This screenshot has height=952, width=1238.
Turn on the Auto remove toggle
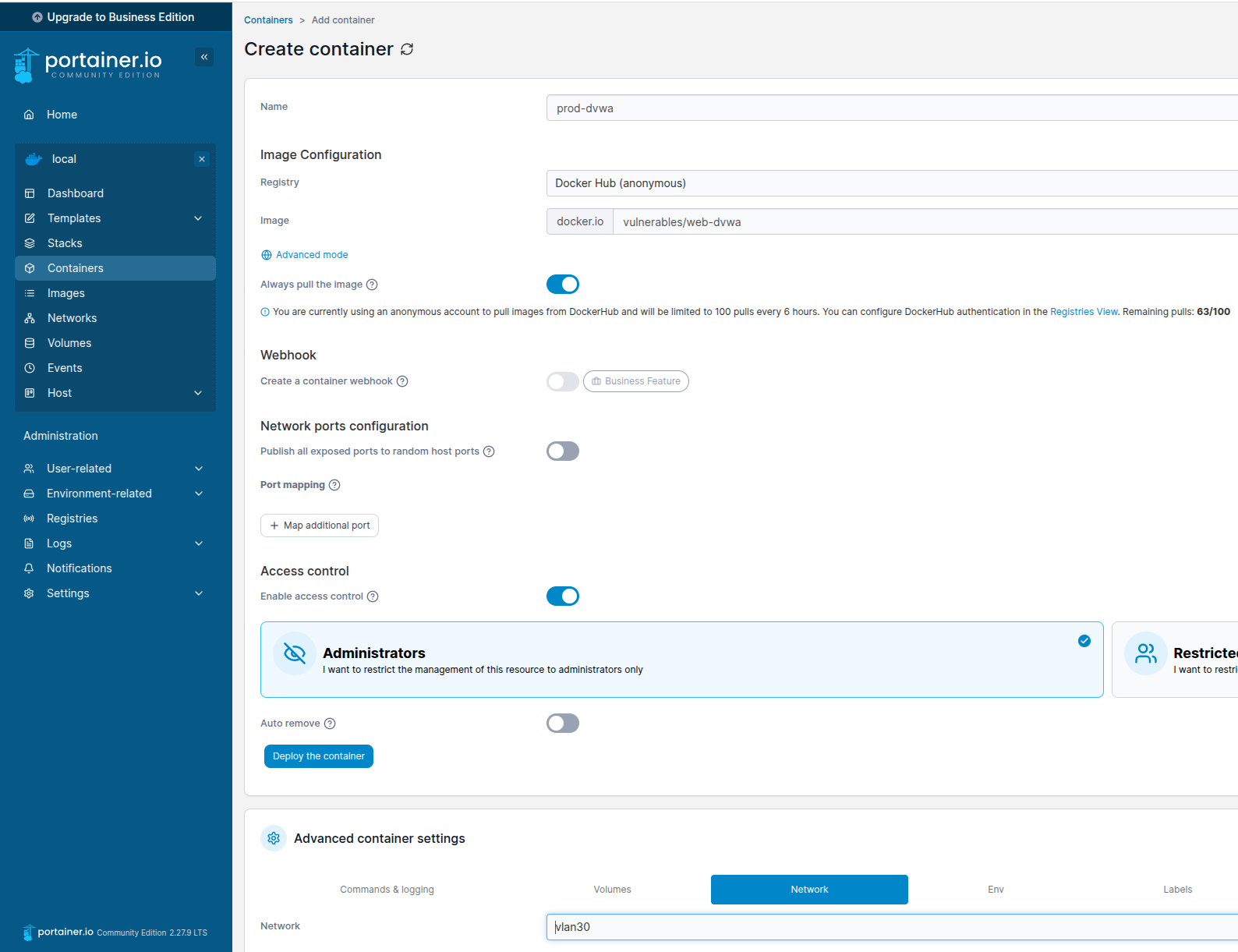[562, 724]
